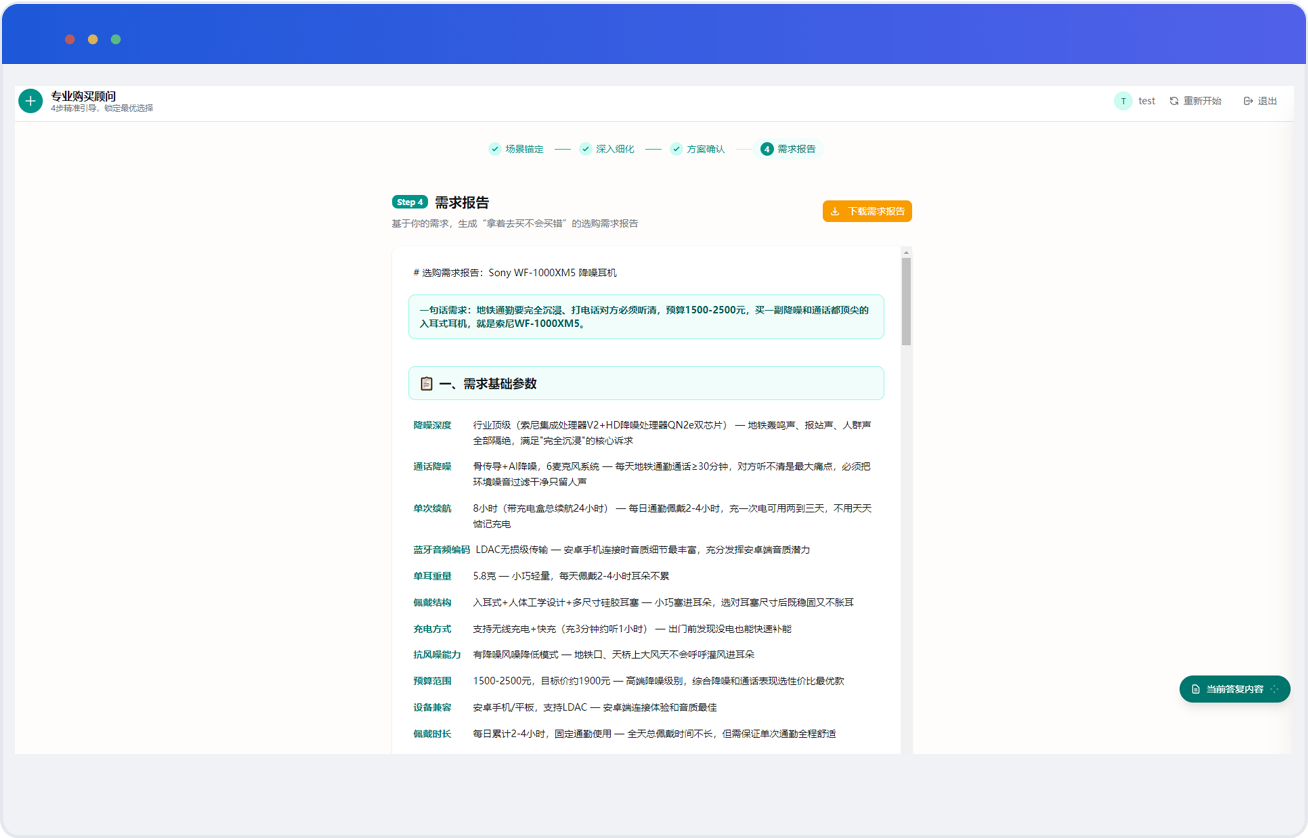Click the sparkle icon on 当前答复内容 button
1308x838 pixels.
click(1274, 689)
